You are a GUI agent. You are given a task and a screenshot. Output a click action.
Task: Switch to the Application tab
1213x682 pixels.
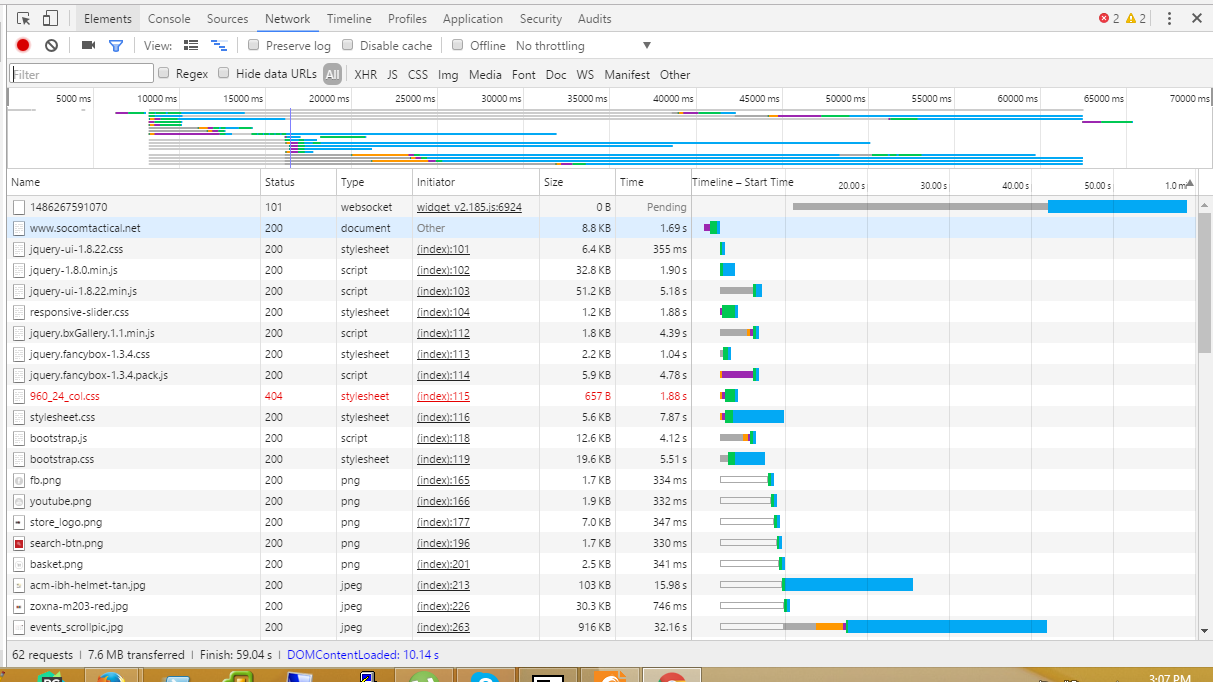(473, 18)
